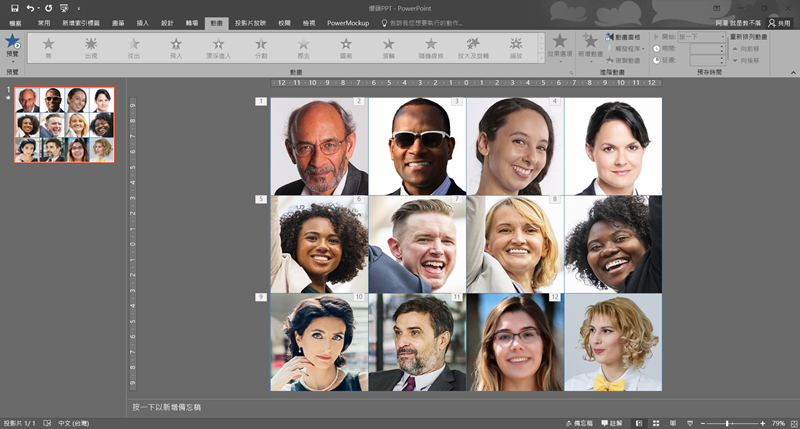
Task: Choose the Appear (出現) animation effect
Action: pyautogui.click(x=91, y=46)
